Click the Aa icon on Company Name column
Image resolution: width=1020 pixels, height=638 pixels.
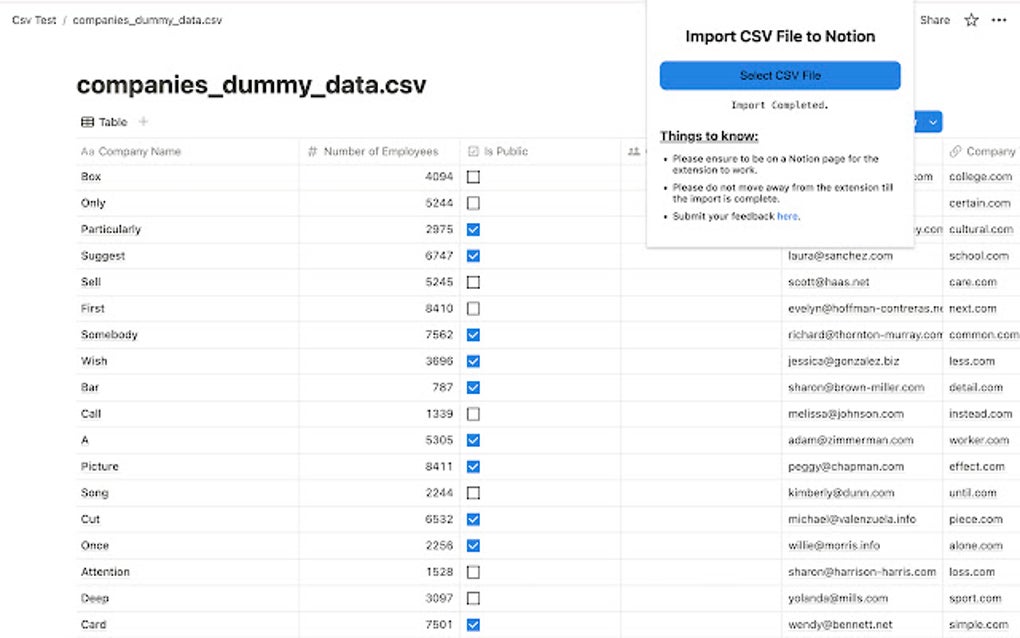[89, 151]
